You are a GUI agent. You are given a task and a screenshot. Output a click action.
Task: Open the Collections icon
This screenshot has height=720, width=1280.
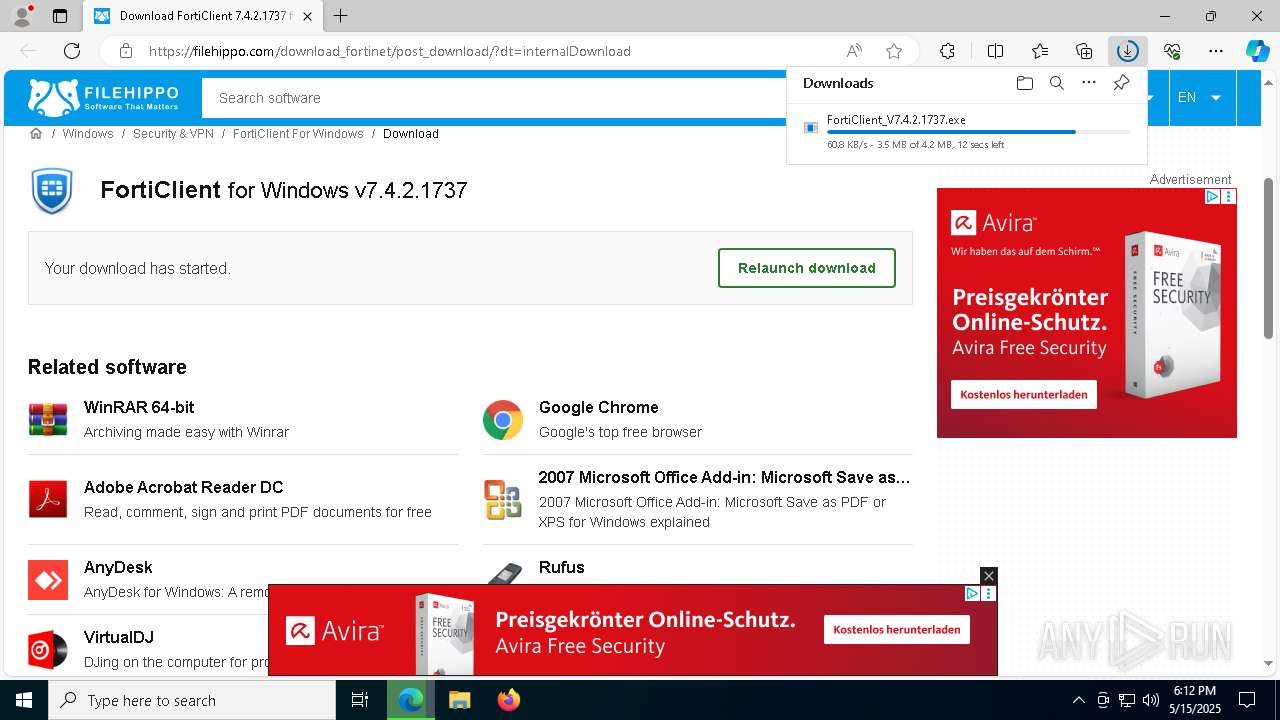(1084, 51)
